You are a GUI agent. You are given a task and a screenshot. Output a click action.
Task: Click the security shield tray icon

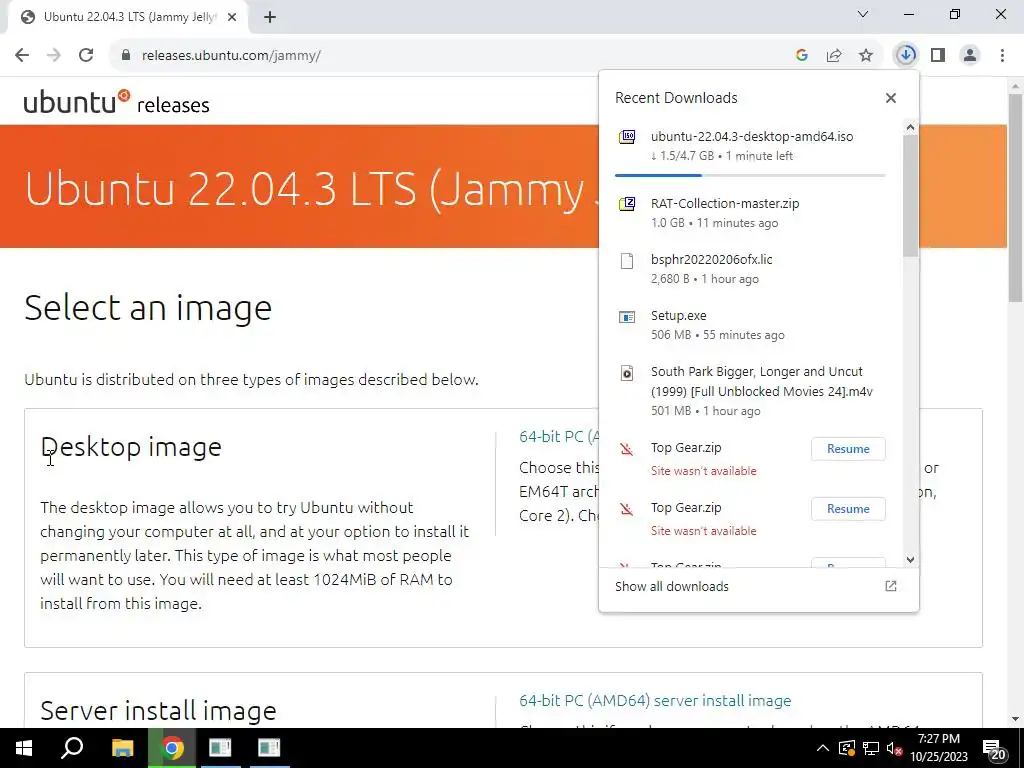coord(846,748)
